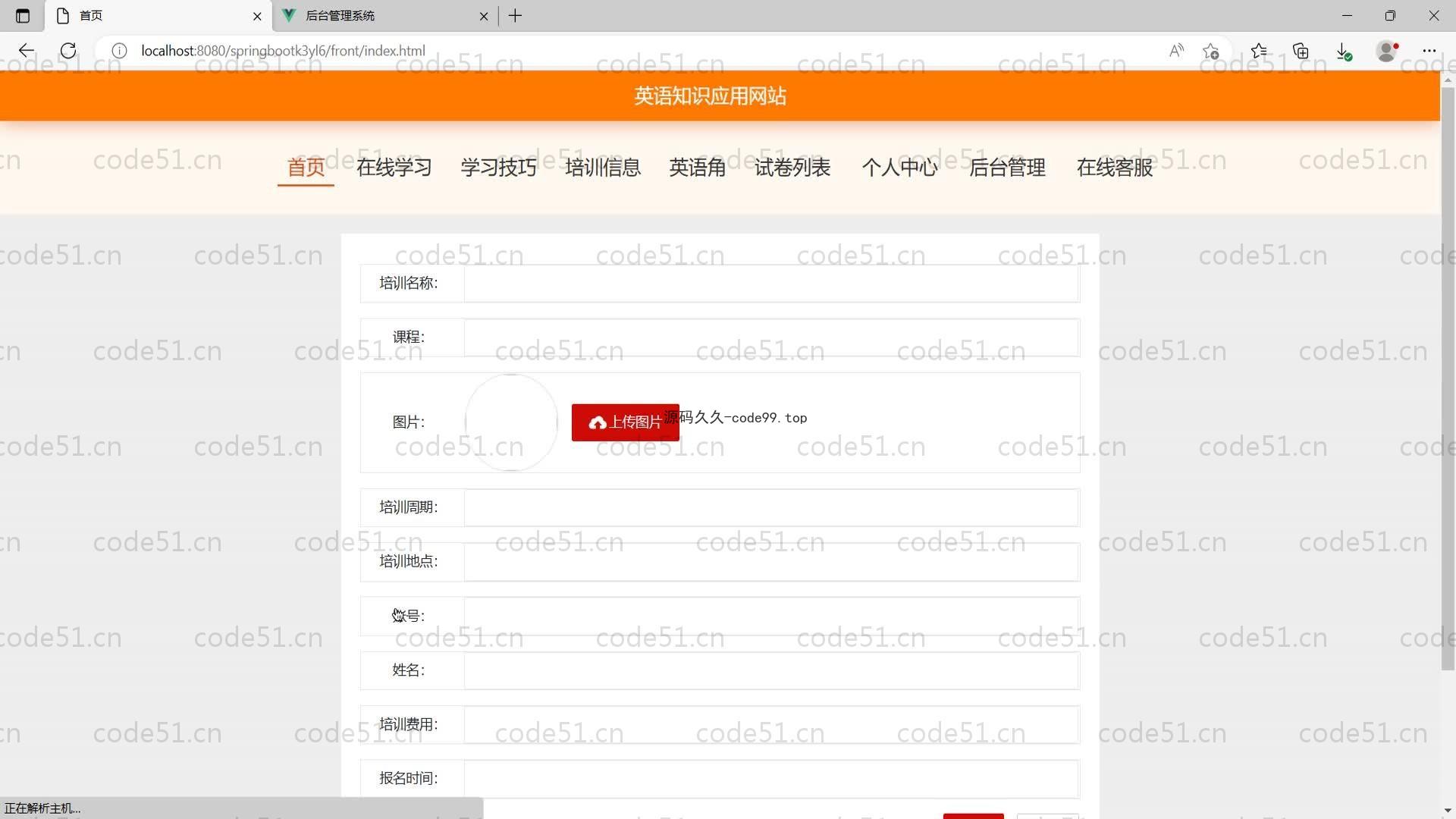Viewport: 1456px width, 819px height.
Task: Open the downloads icon
Action: (x=1344, y=51)
